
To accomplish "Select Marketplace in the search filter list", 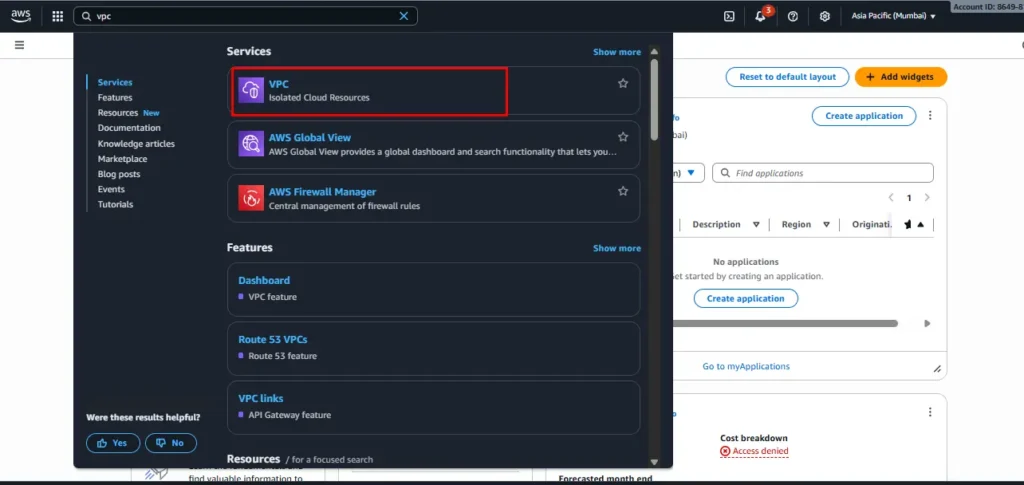I will [123, 159].
